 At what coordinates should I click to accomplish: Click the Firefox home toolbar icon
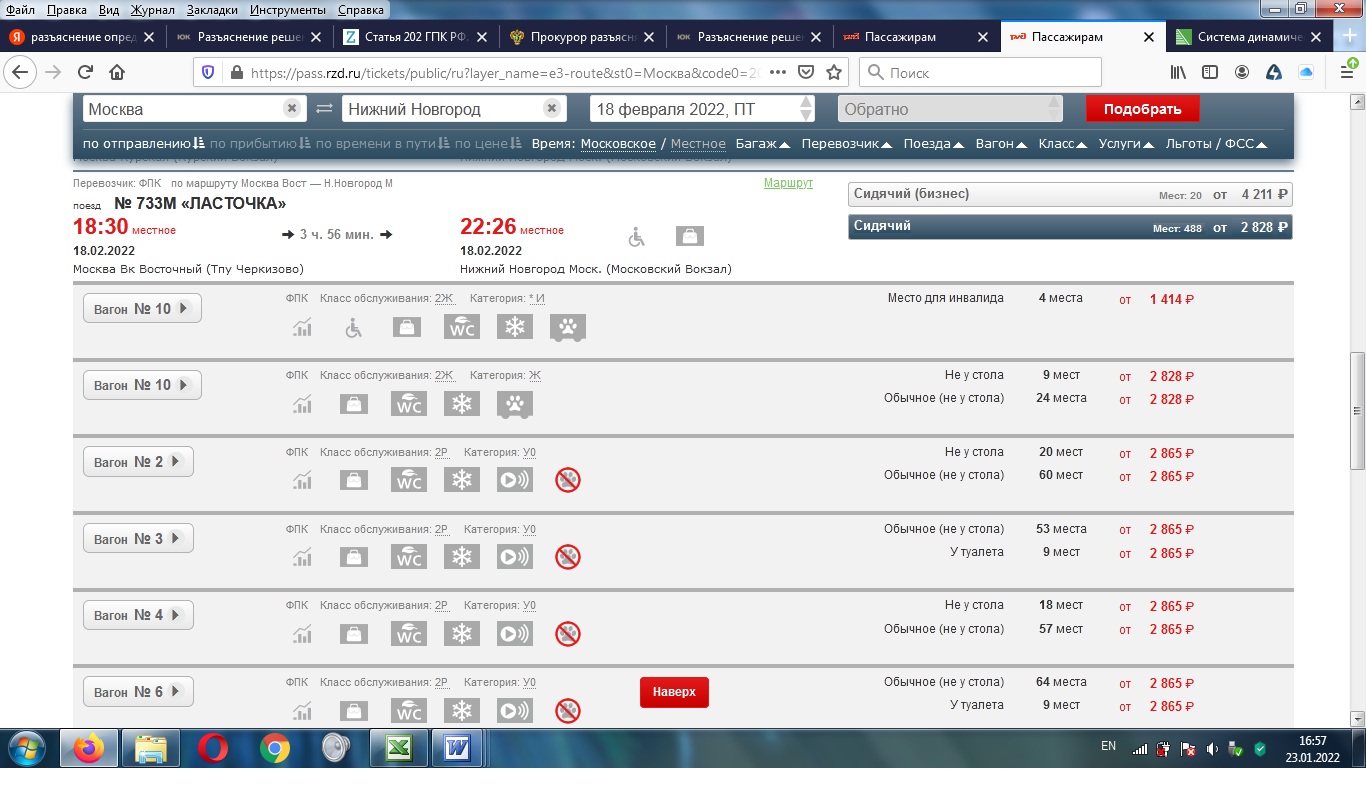117,73
